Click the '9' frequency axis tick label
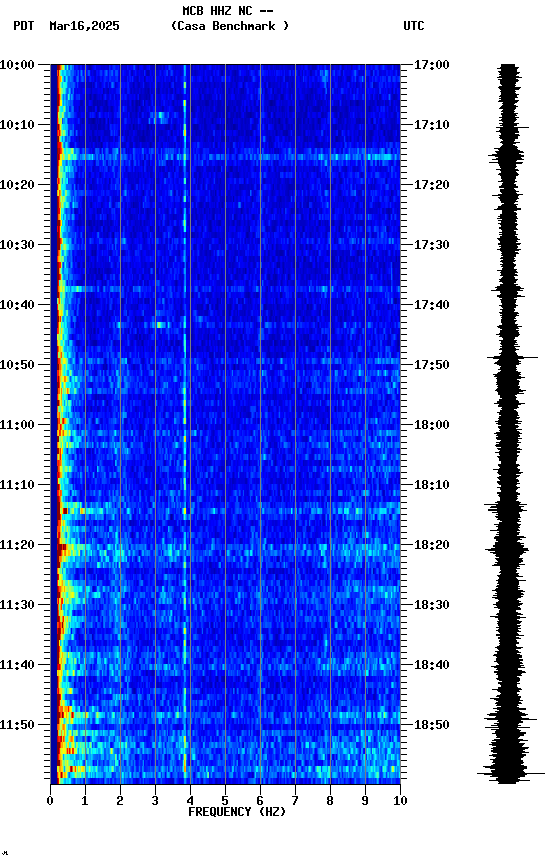 [x=365, y=801]
